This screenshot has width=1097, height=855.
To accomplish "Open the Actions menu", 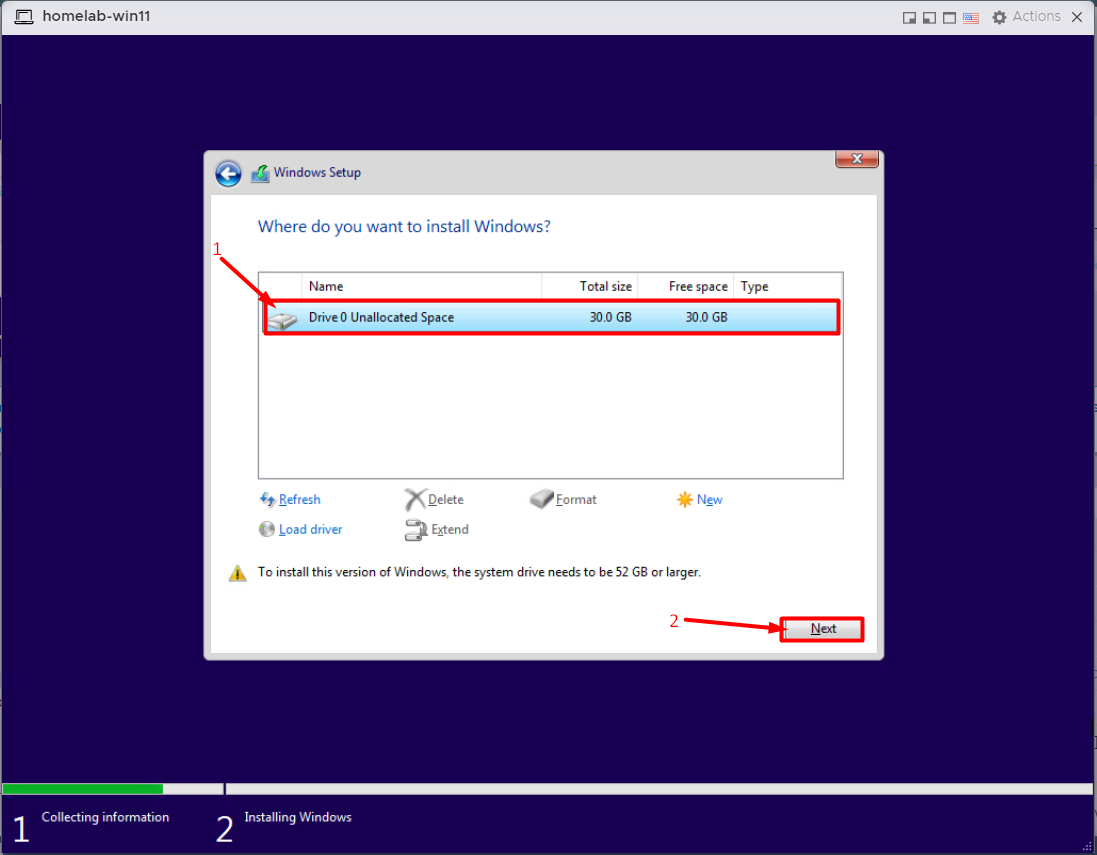I will coord(1036,16).
